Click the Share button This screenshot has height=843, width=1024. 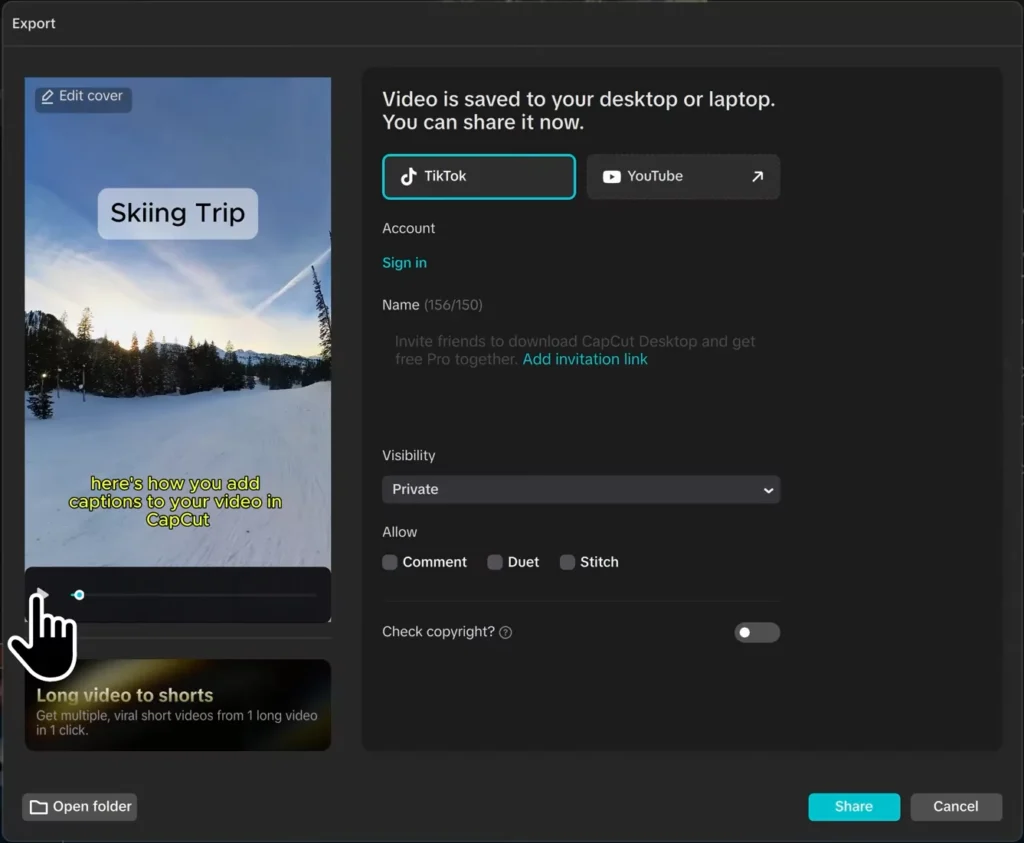click(x=854, y=807)
